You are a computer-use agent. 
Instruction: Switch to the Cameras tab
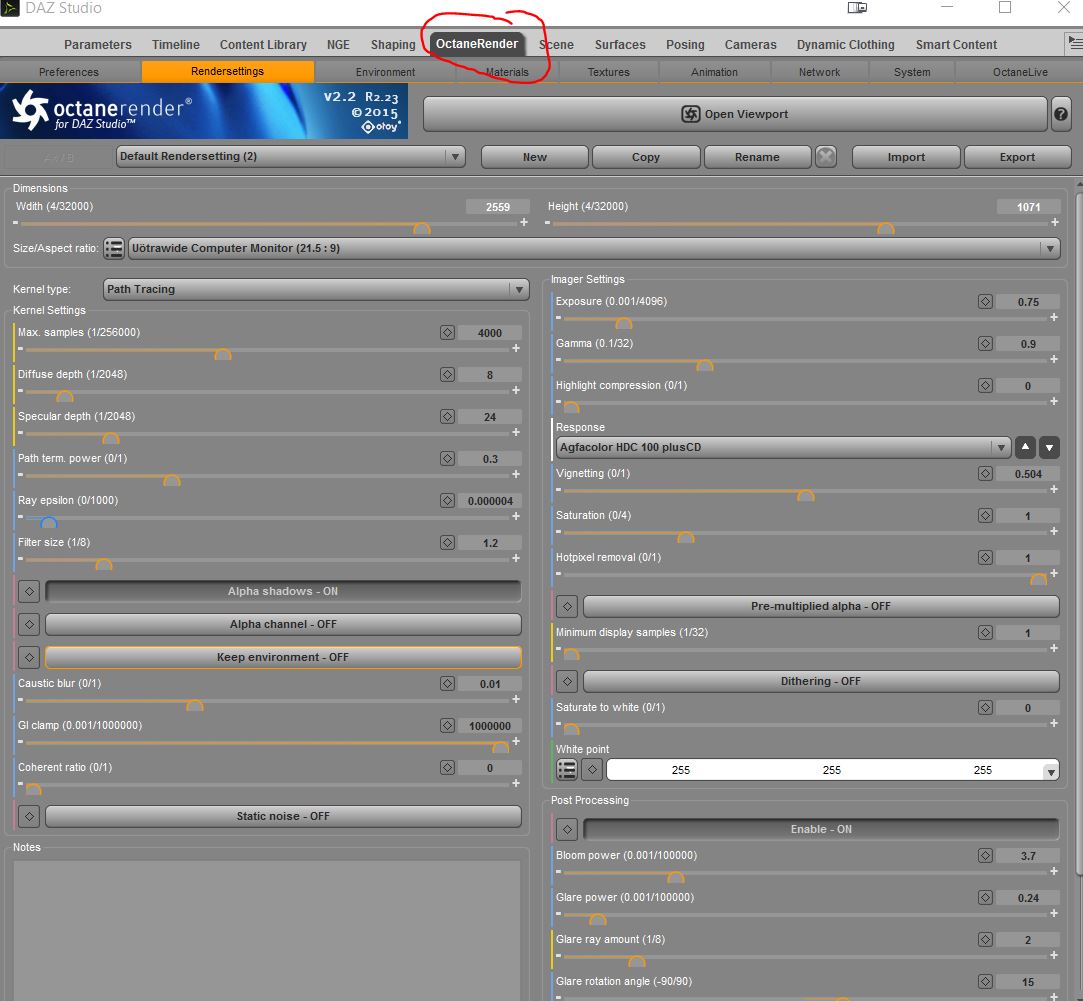pyautogui.click(x=750, y=44)
